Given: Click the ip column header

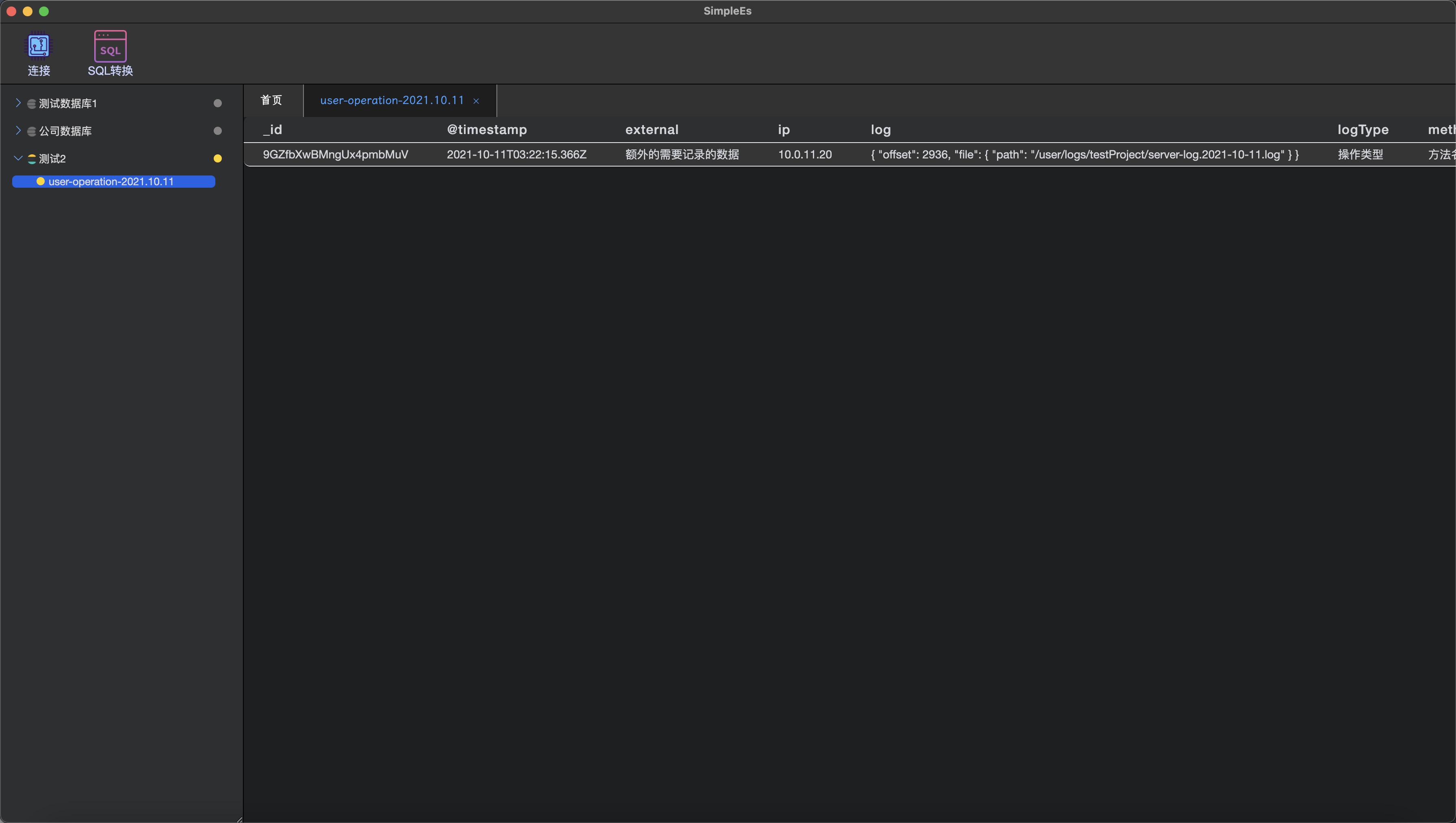Looking at the screenshot, I should coord(783,130).
